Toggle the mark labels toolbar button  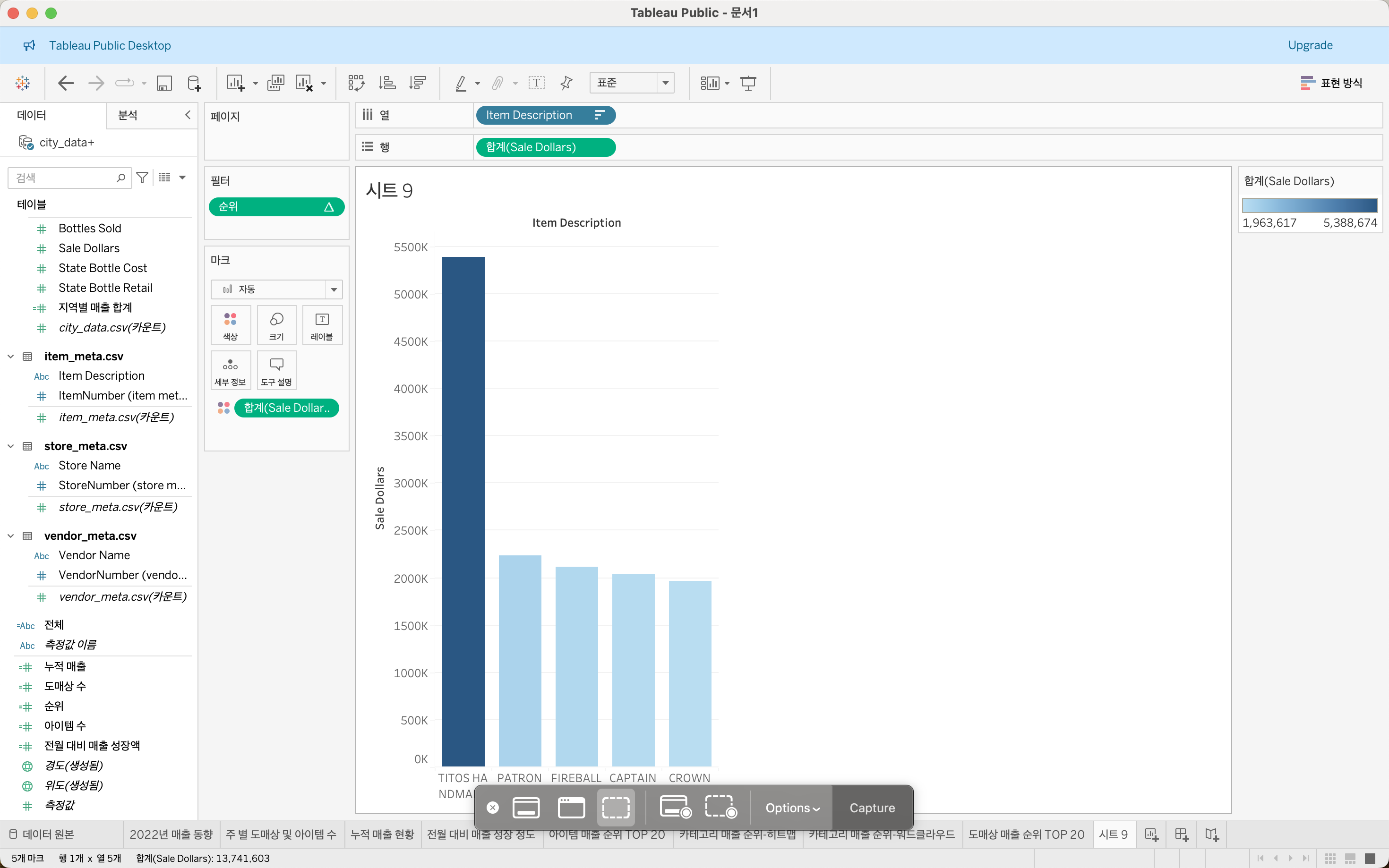tap(536, 83)
